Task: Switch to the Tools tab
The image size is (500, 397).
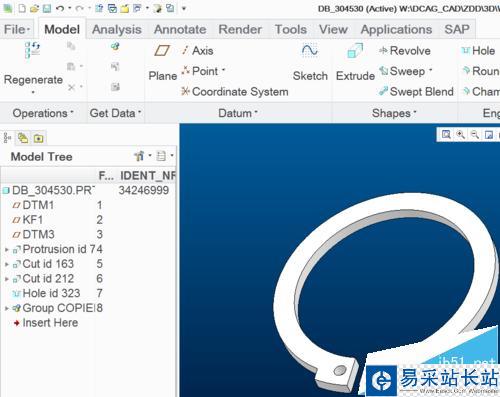Action: click(291, 29)
